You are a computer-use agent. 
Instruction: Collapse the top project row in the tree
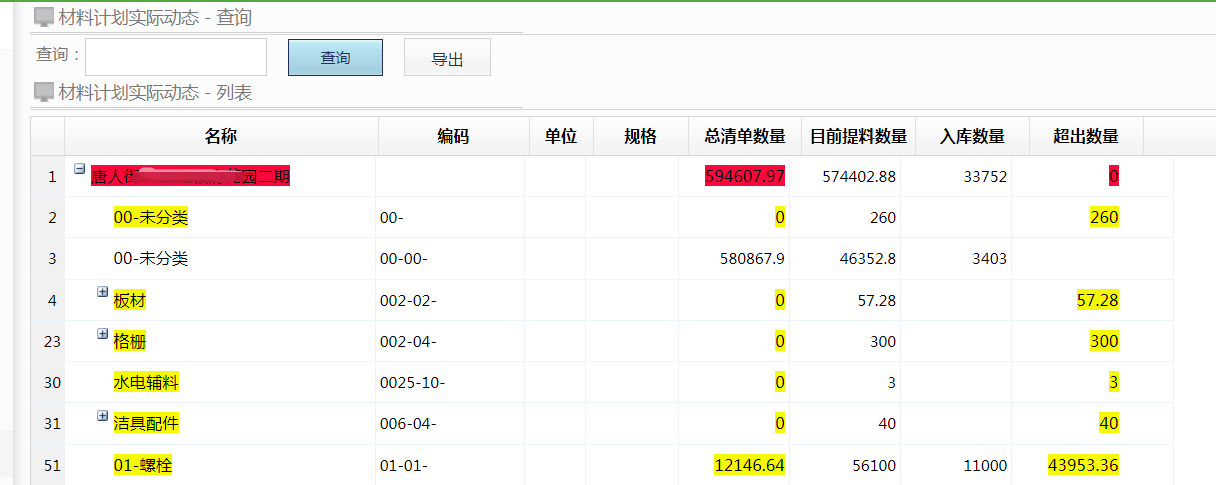[80, 169]
